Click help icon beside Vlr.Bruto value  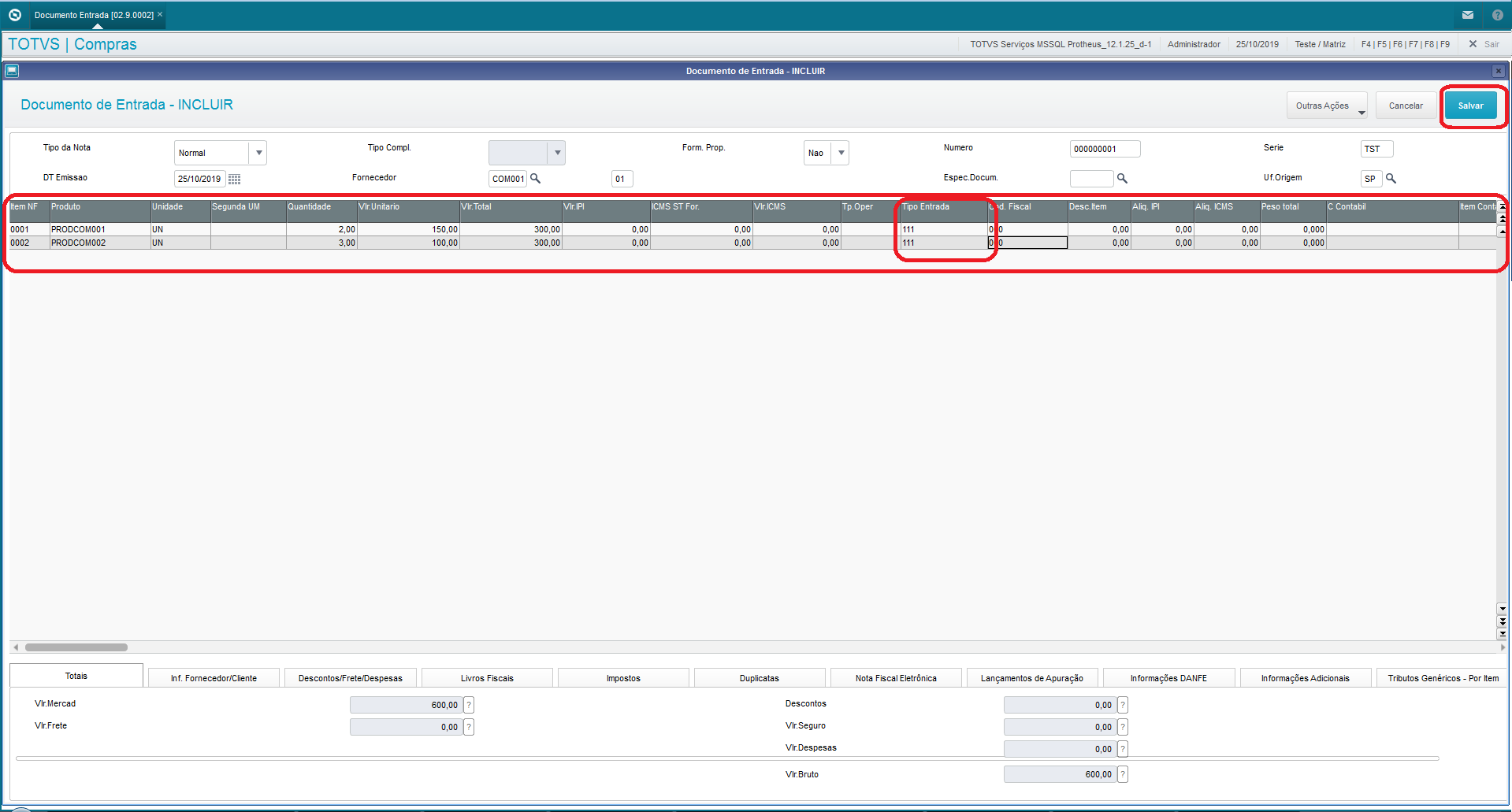pyautogui.click(x=1123, y=774)
